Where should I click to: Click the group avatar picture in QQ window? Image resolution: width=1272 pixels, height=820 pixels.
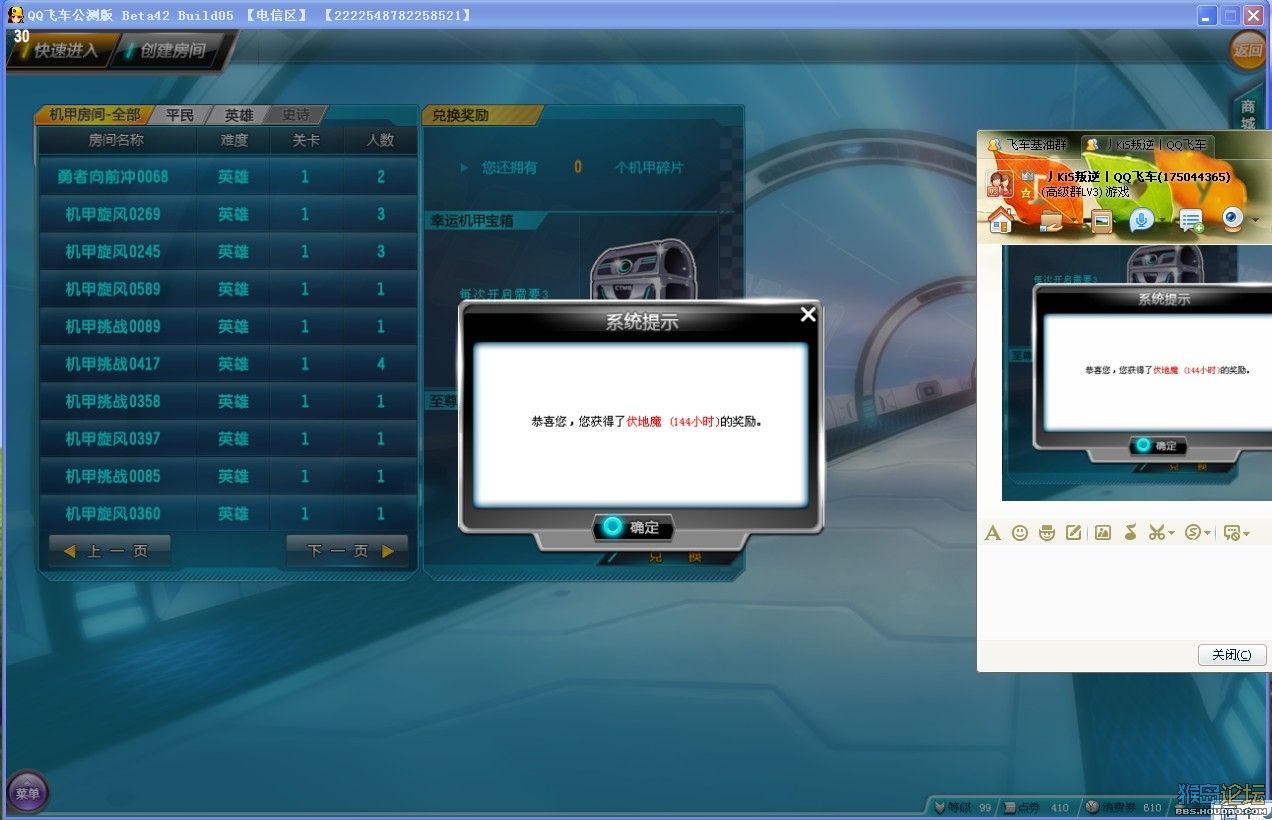click(x=1000, y=184)
